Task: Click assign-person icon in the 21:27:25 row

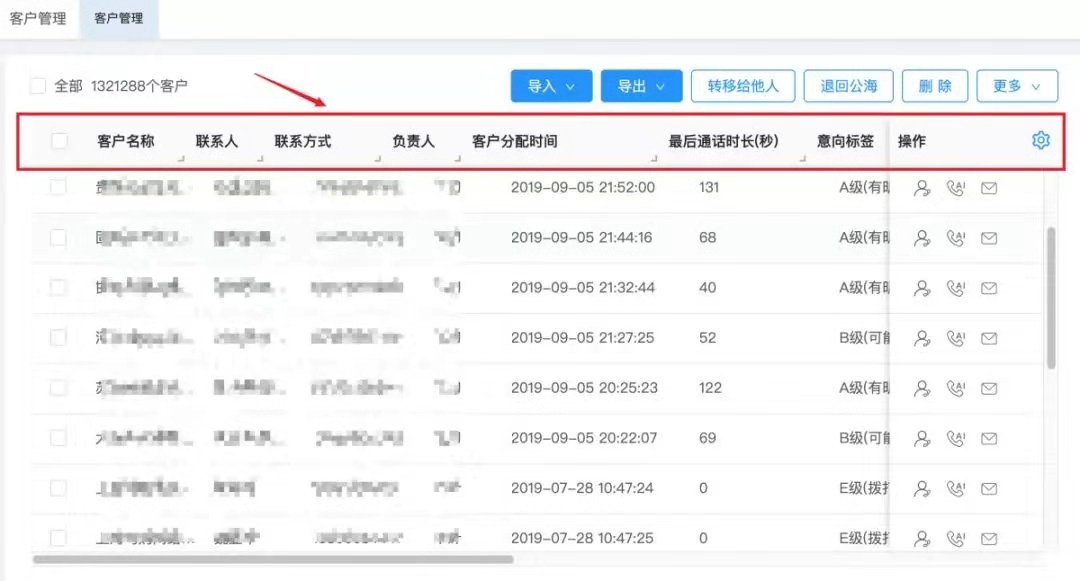Action: click(x=922, y=338)
